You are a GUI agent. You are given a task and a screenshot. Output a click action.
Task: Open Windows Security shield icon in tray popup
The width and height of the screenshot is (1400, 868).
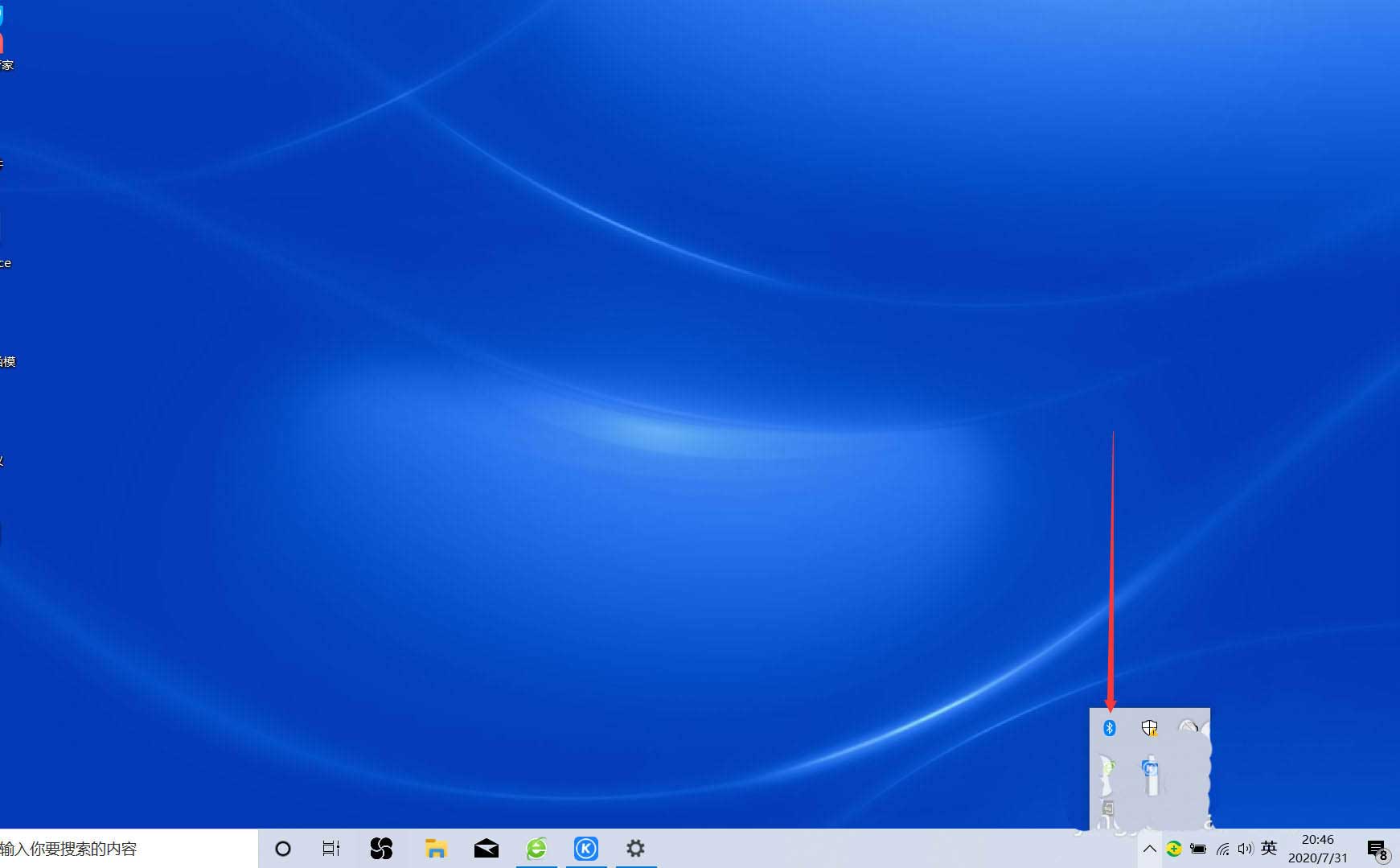pos(1151,729)
